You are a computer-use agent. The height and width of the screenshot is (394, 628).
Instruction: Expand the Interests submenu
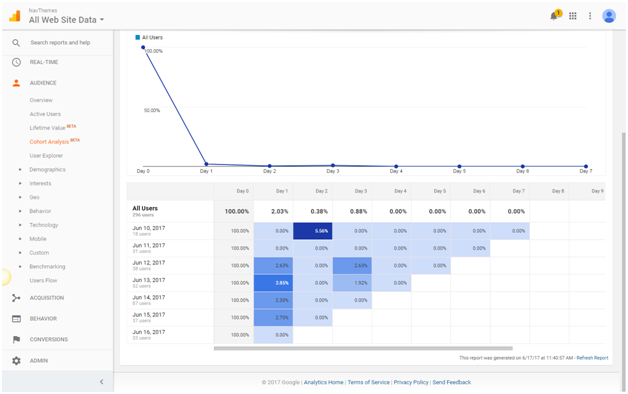click(x=20, y=183)
